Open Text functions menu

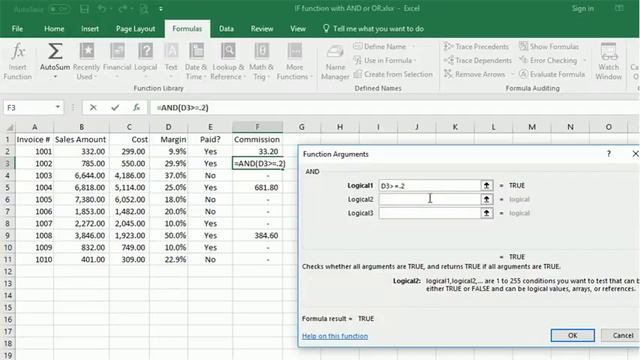171,61
